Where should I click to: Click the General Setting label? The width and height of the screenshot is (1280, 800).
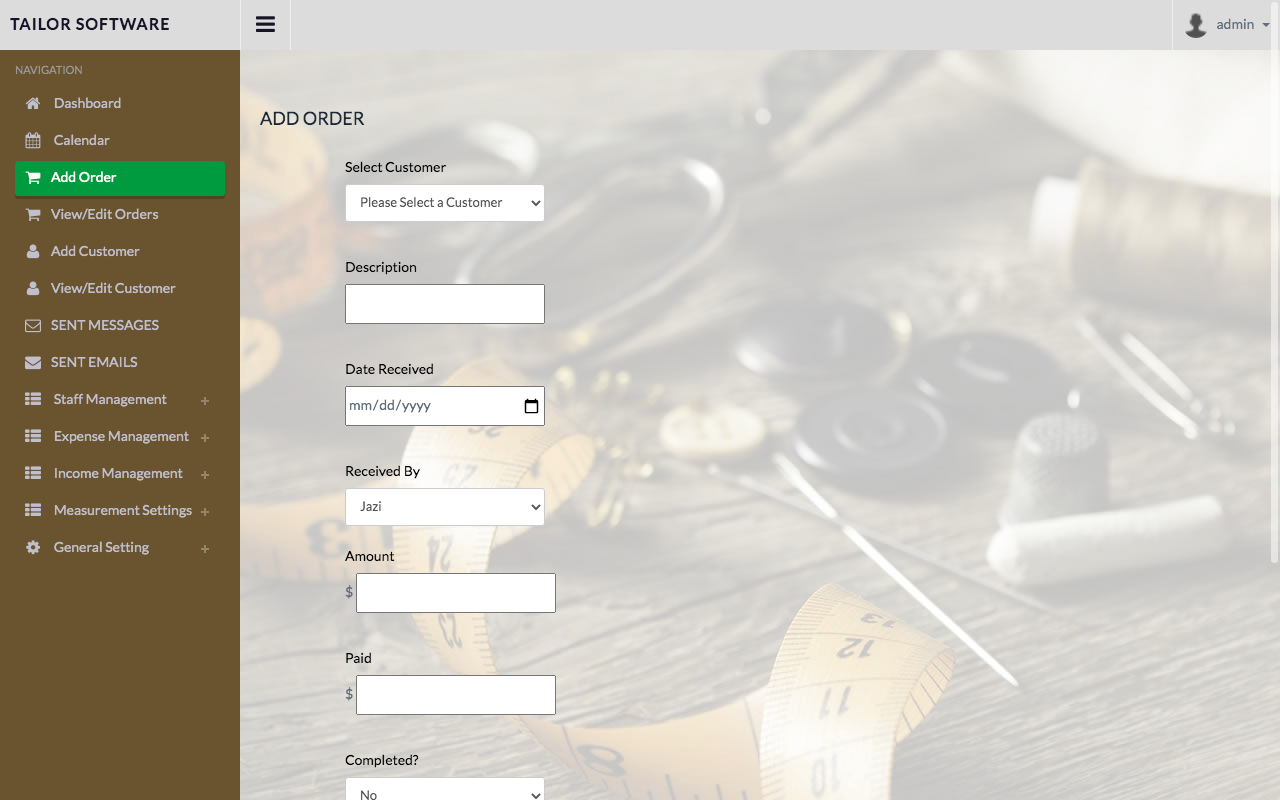click(x=101, y=547)
